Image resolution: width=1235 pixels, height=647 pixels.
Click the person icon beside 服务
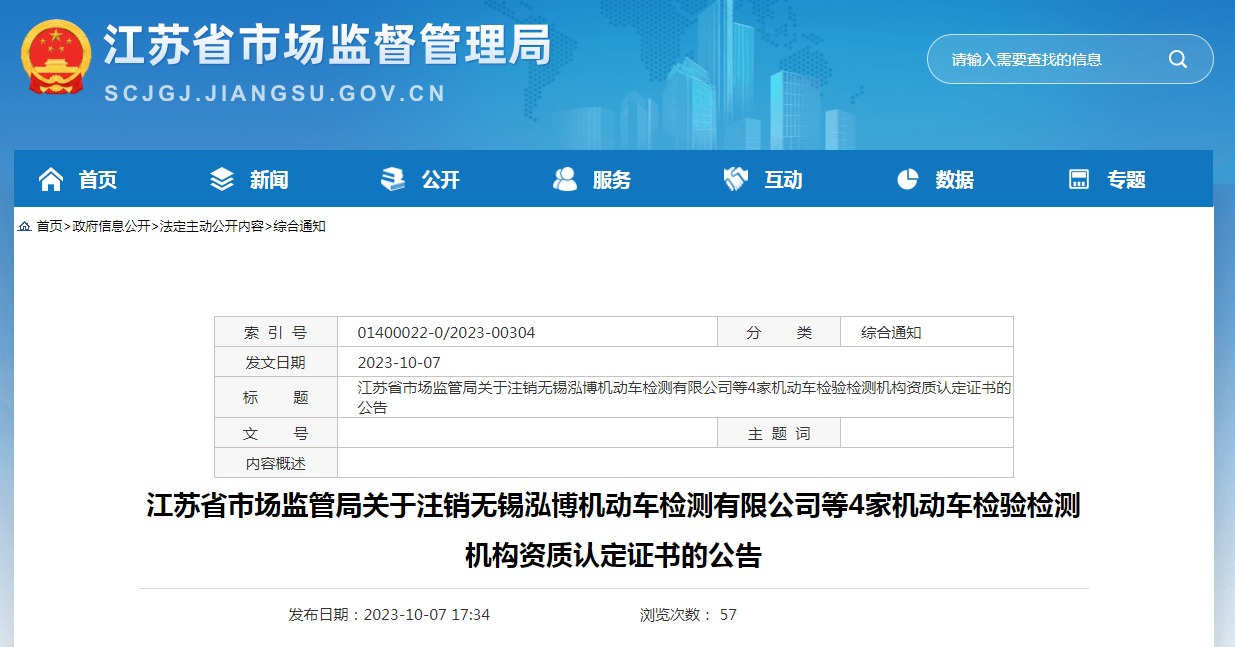click(x=565, y=179)
